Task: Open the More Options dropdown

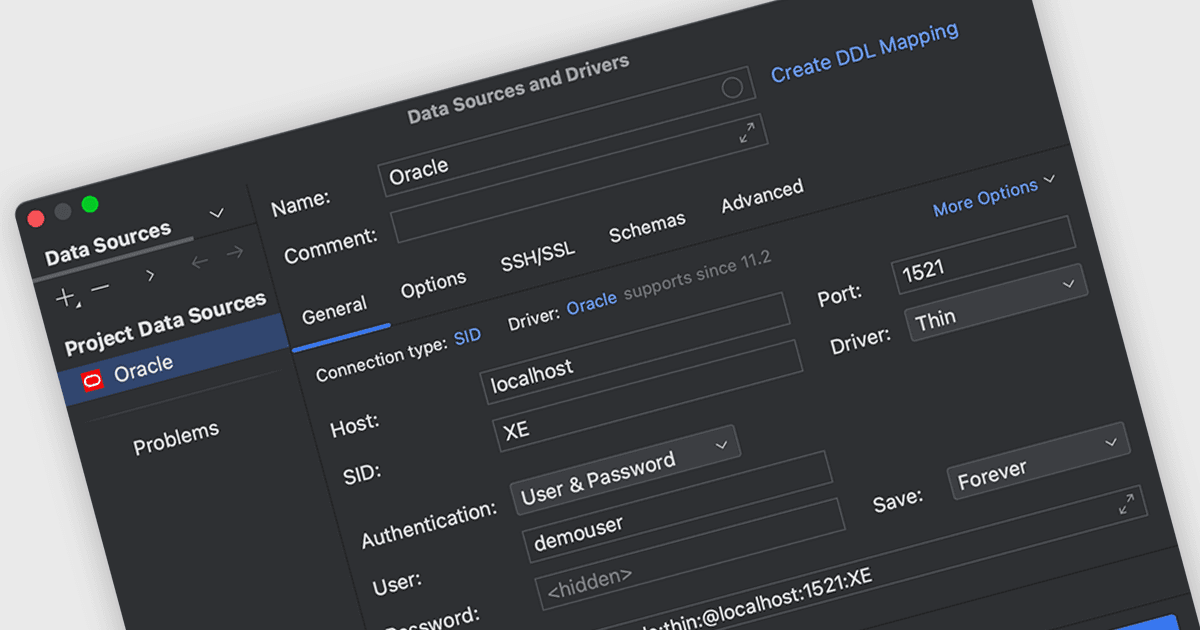Action: pos(993,196)
